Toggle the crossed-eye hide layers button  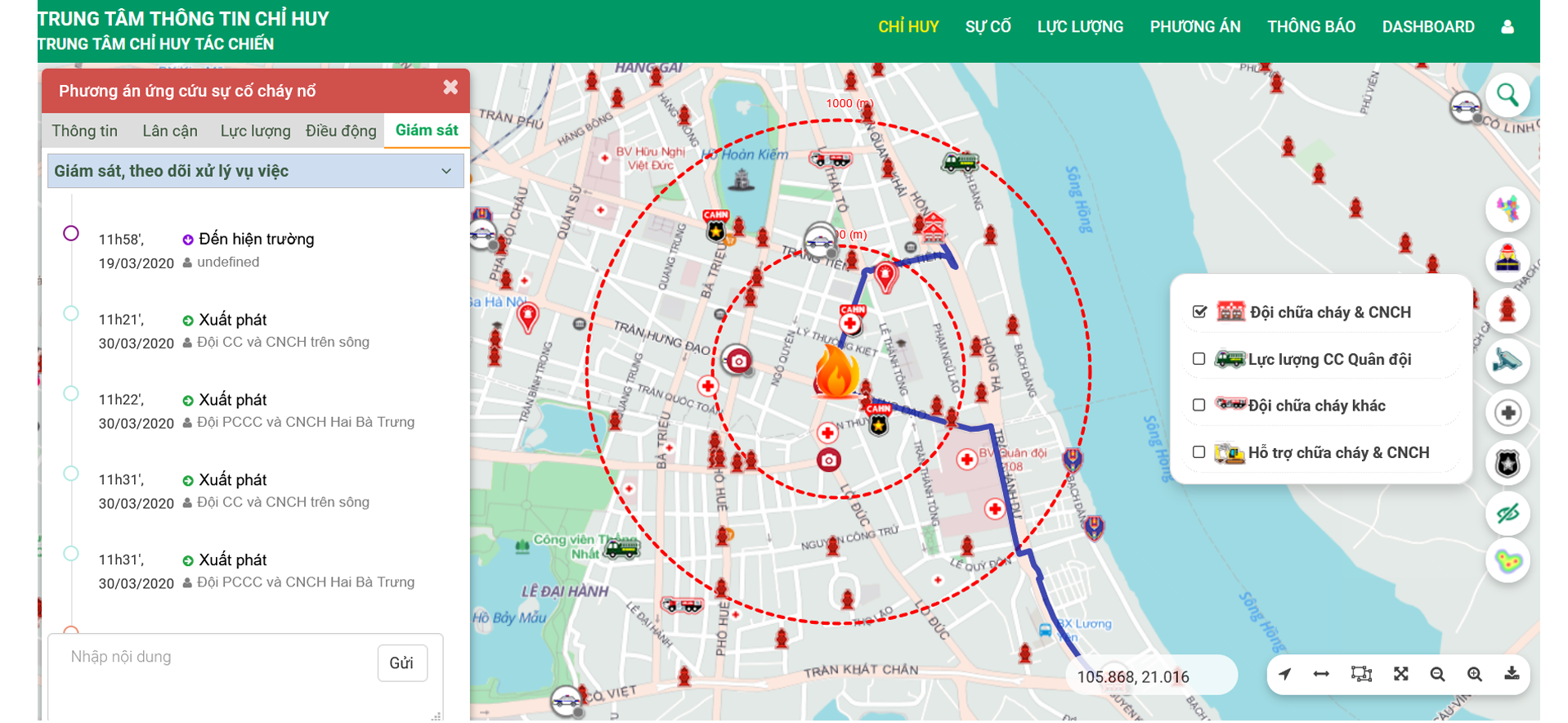[x=1507, y=514]
